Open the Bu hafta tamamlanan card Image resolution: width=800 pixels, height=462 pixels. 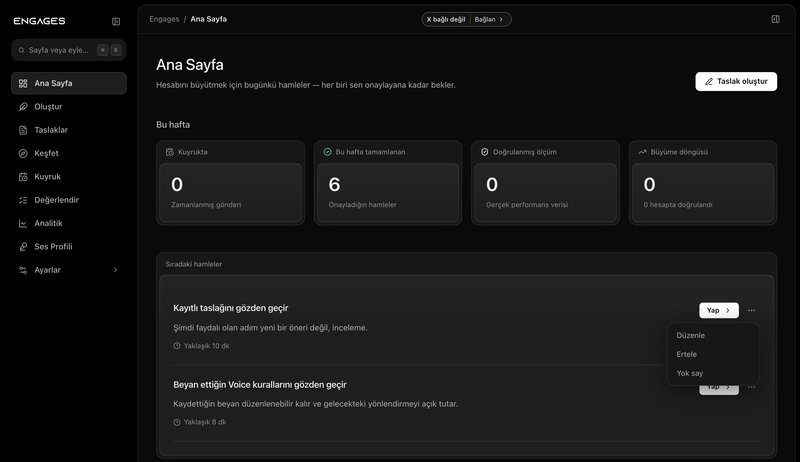tap(388, 183)
